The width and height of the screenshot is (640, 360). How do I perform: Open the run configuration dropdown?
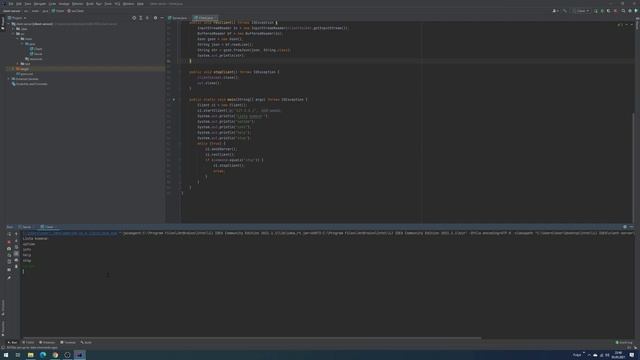[581, 11]
